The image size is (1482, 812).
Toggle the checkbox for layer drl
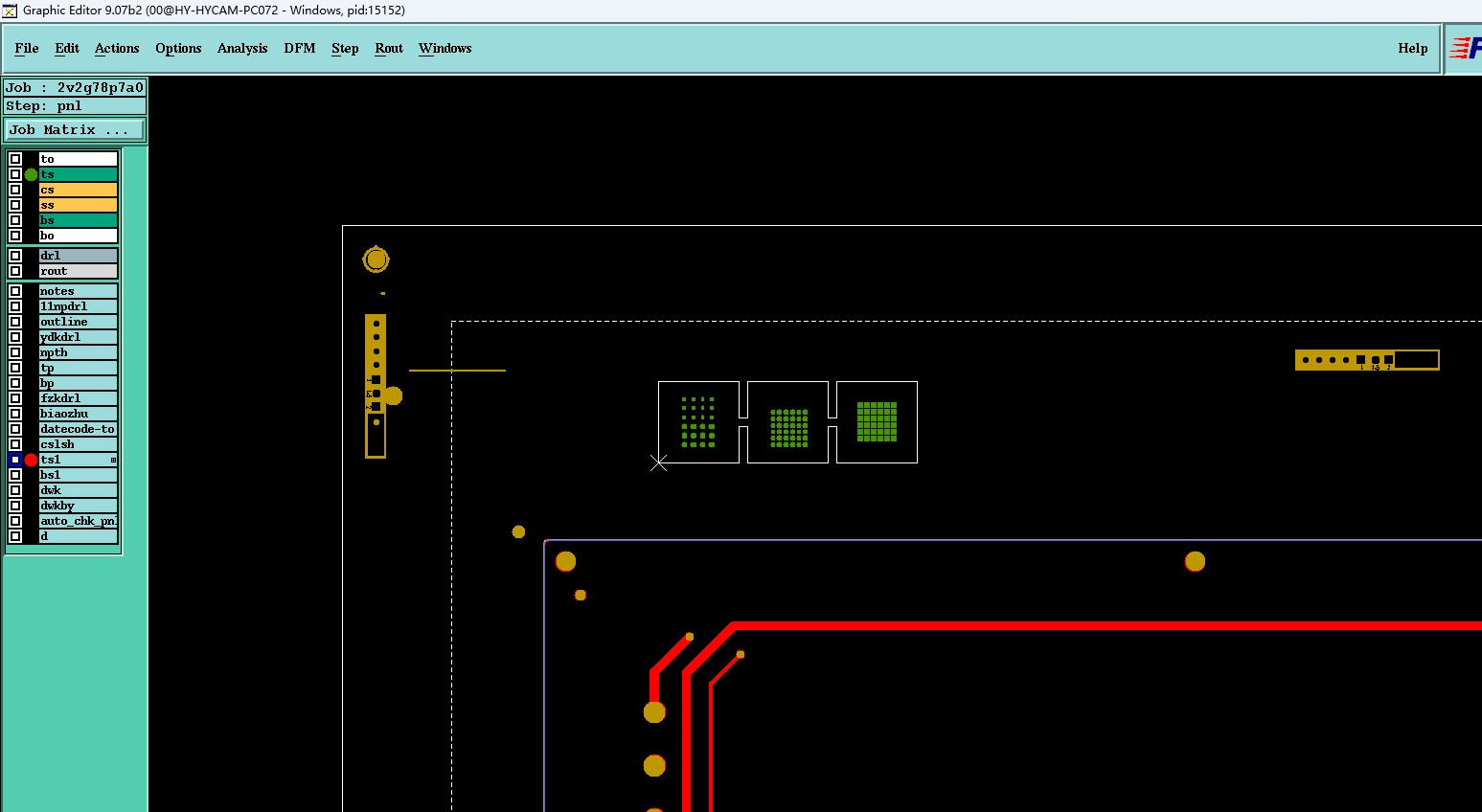15,256
